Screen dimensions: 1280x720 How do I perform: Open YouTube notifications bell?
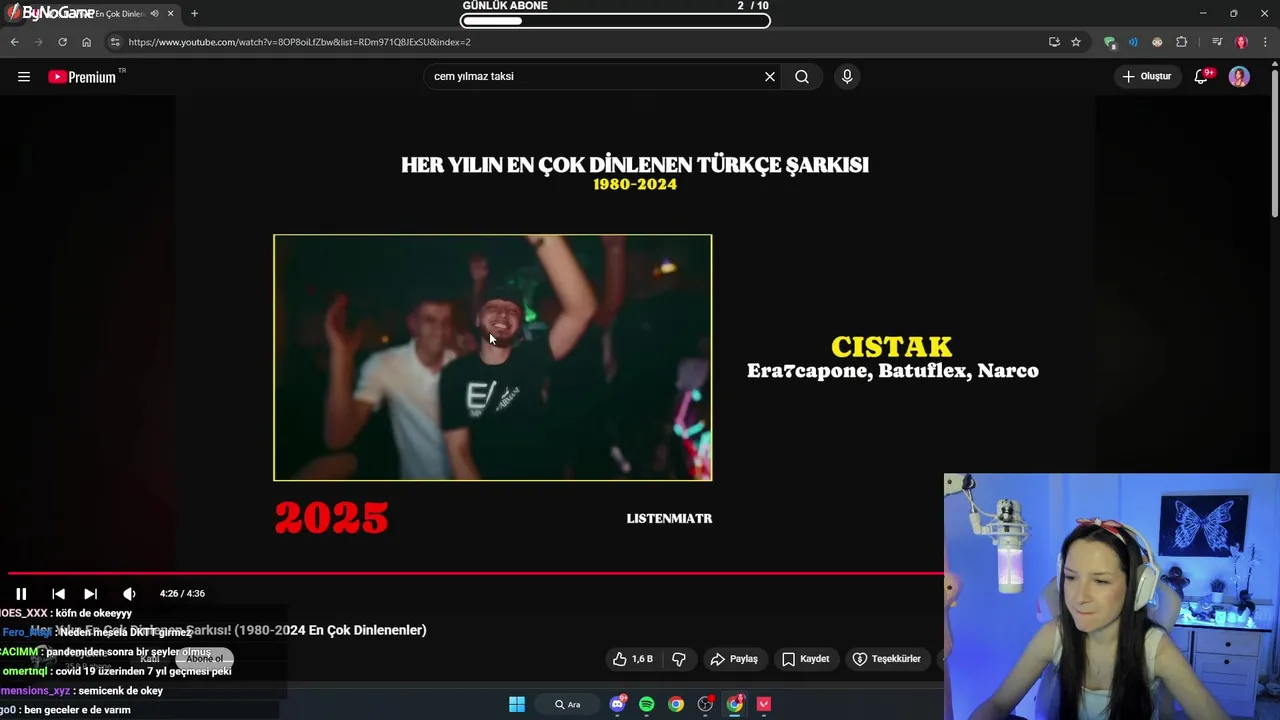click(1201, 77)
